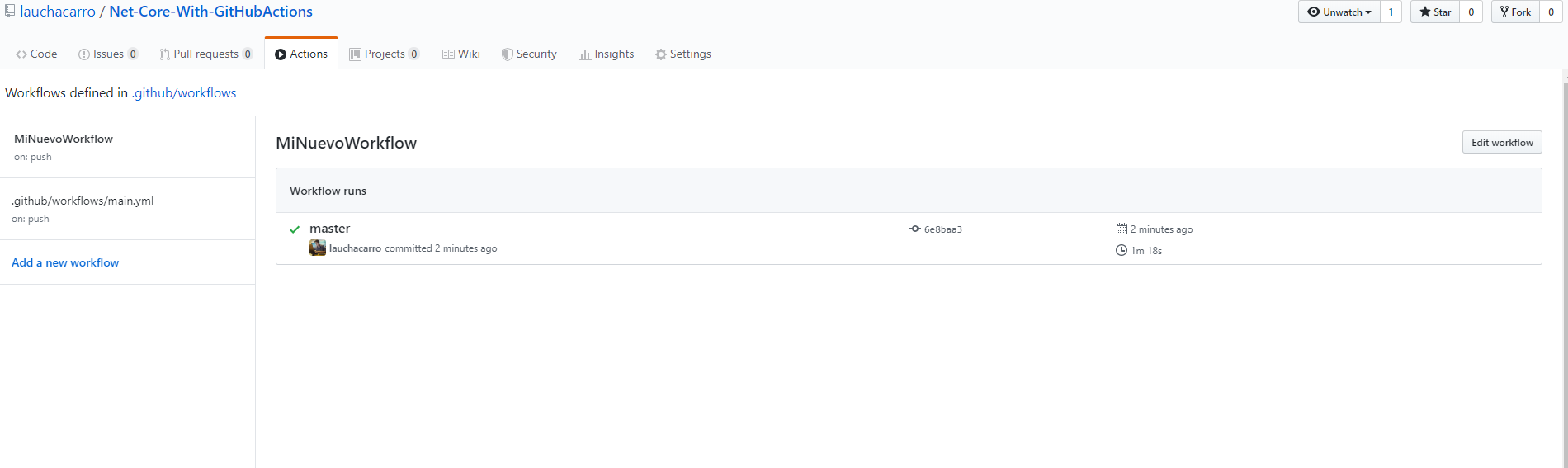Viewport: 1568px width, 468px height.
Task: Open the Wiki tab
Action: pyautogui.click(x=461, y=54)
